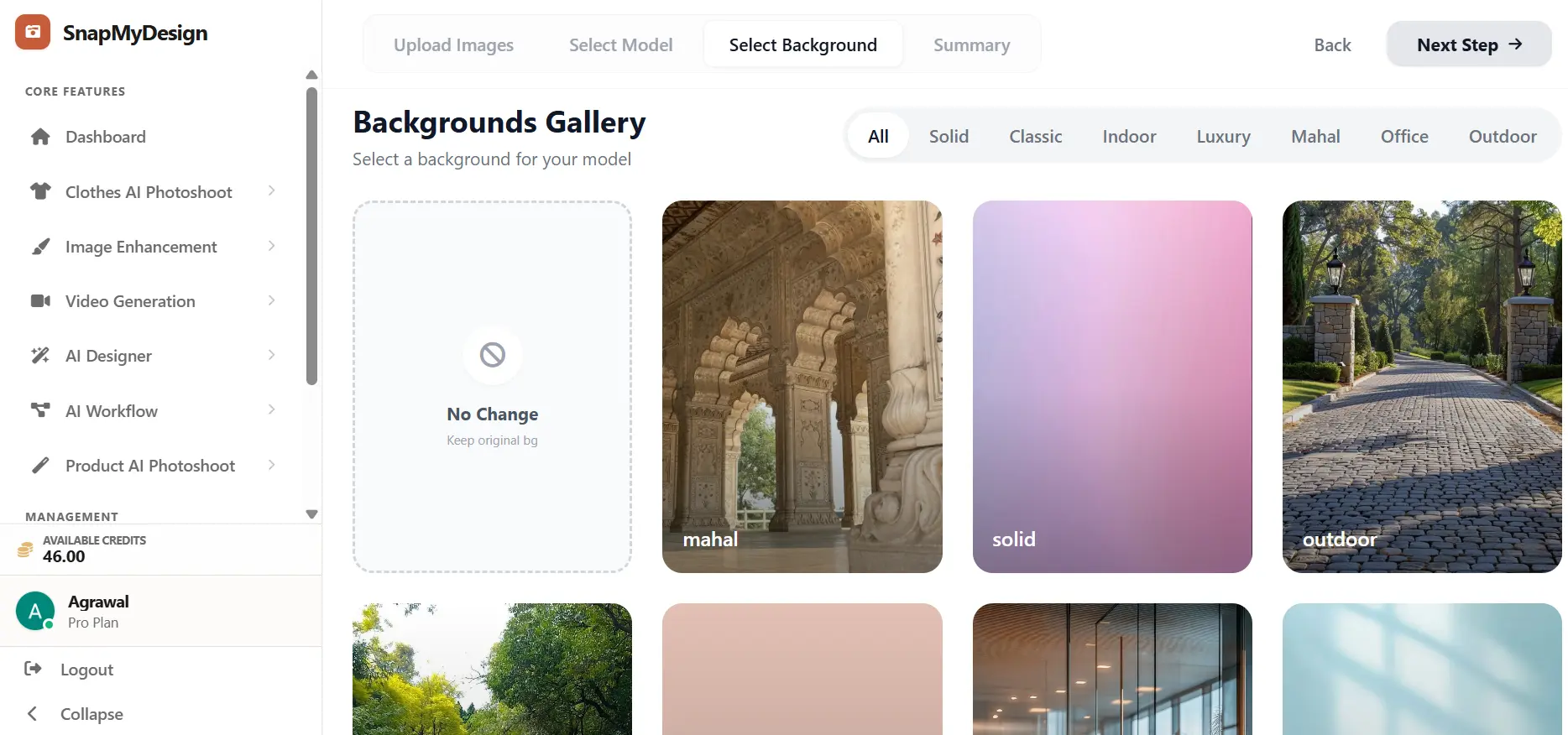Open the Dashboard menu item
The height and width of the screenshot is (735, 1568).
pyautogui.click(x=159, y=137)
